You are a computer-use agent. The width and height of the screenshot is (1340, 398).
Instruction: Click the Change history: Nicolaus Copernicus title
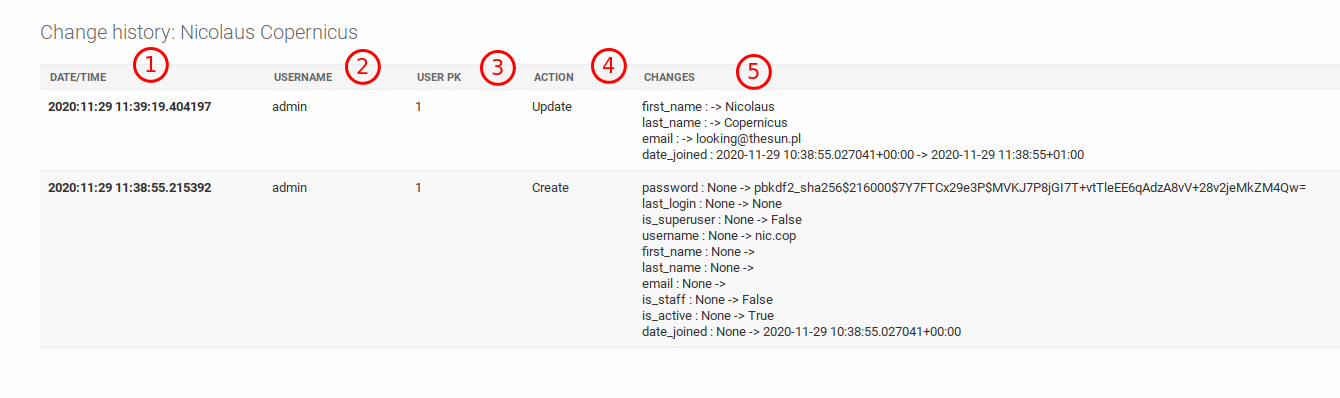pyautogui.click(x=199, y=32)
